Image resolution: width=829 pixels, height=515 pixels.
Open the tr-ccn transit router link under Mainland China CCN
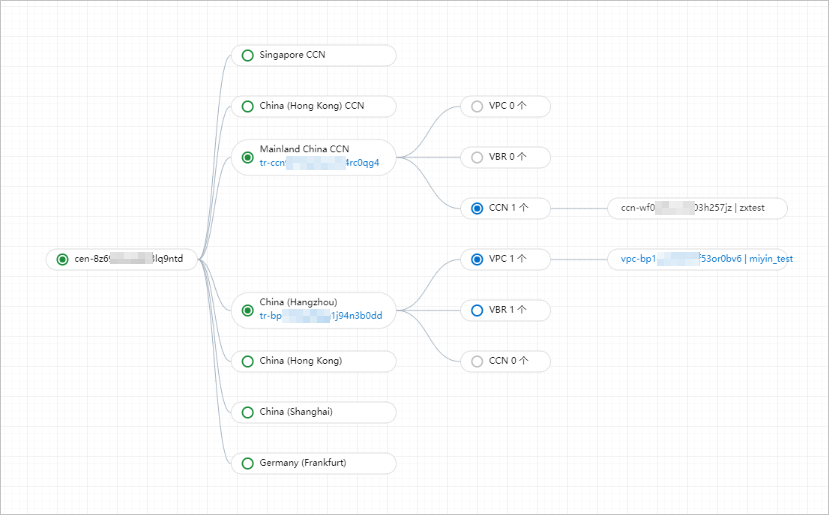point(319,163)
